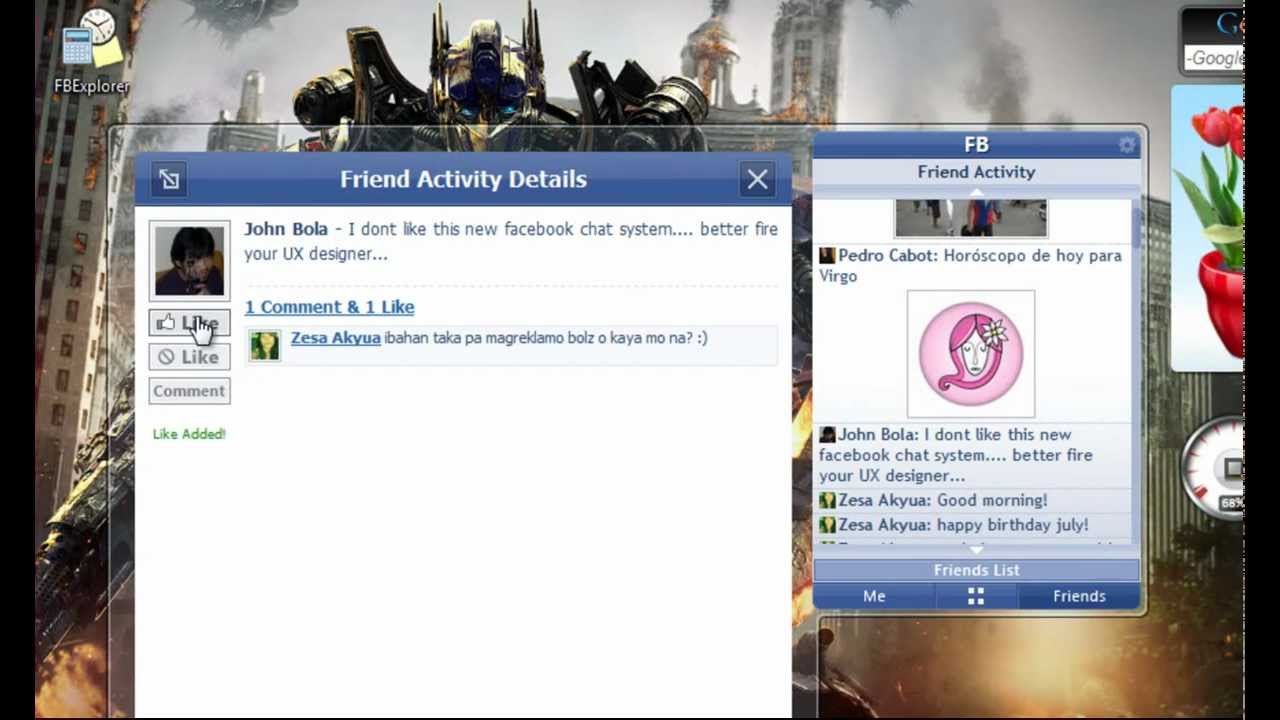Image resolution: width=1280 pixels, height=720 pixels.
Task: Click the 'Like Added!' status message
Action: [189, 434]
